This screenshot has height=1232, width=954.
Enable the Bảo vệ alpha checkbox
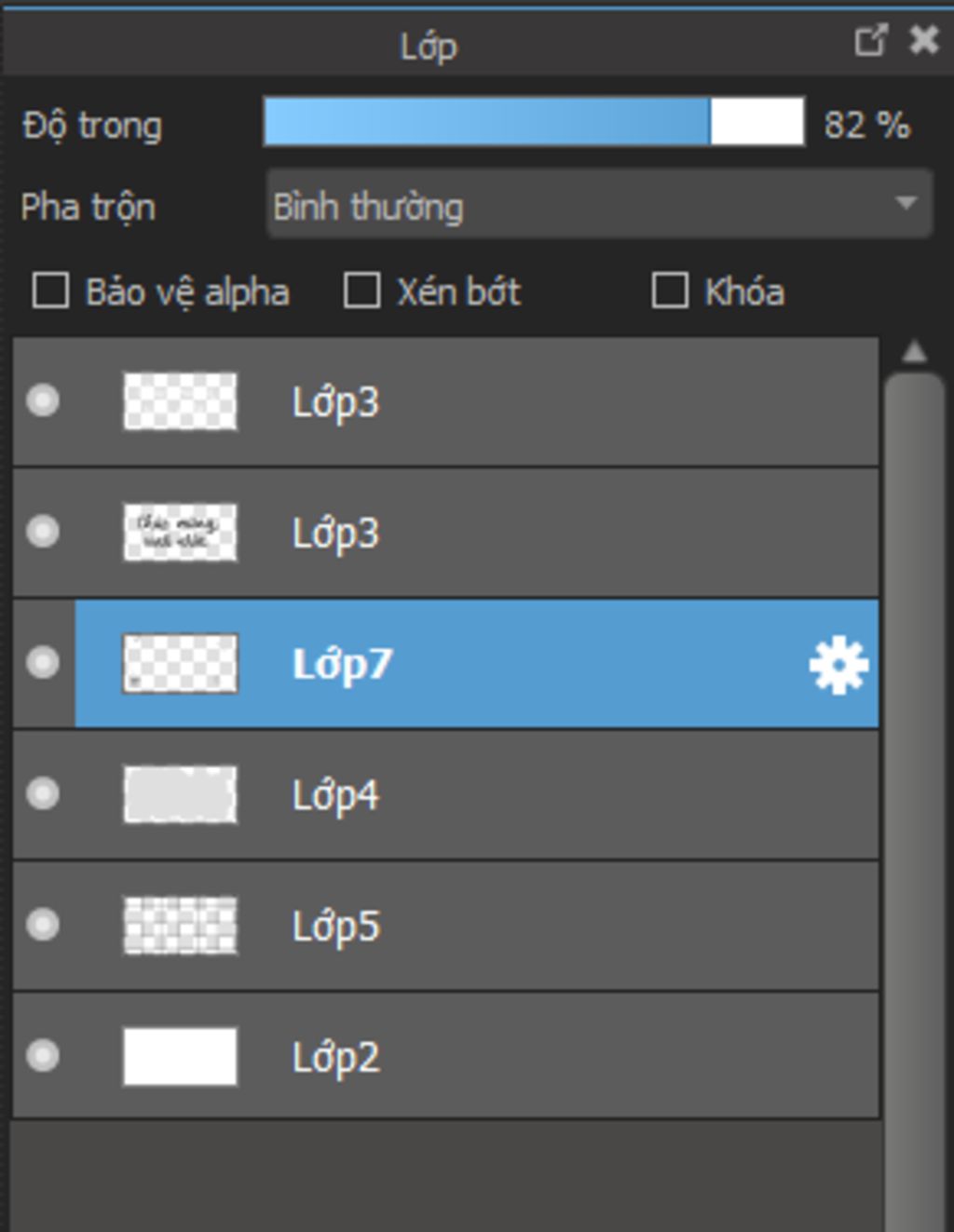50,291
